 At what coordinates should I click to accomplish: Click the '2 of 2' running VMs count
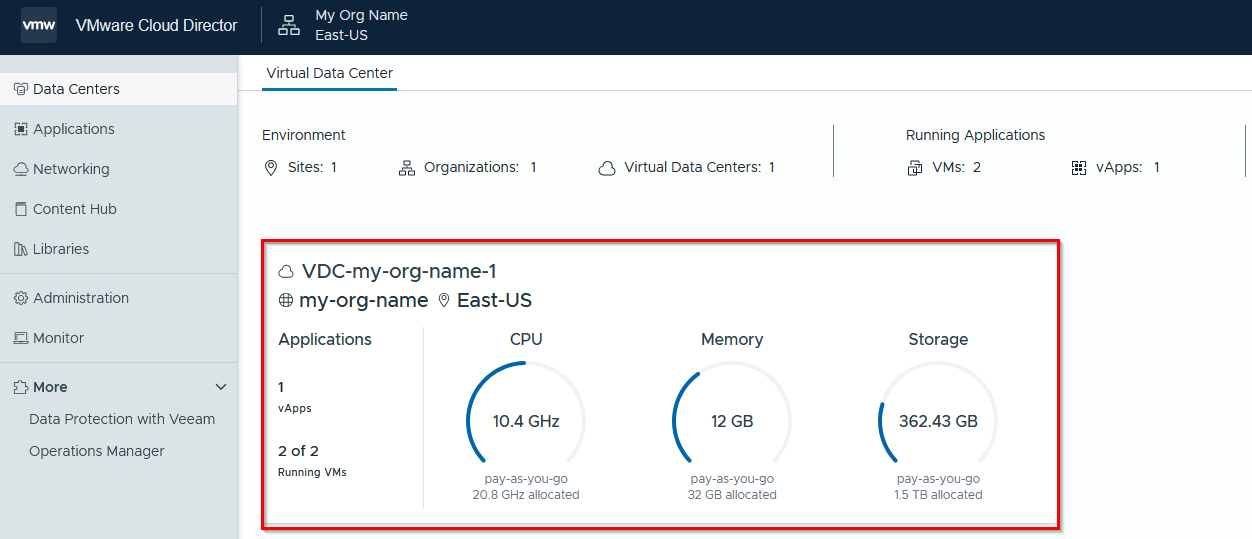pos(299,451)
